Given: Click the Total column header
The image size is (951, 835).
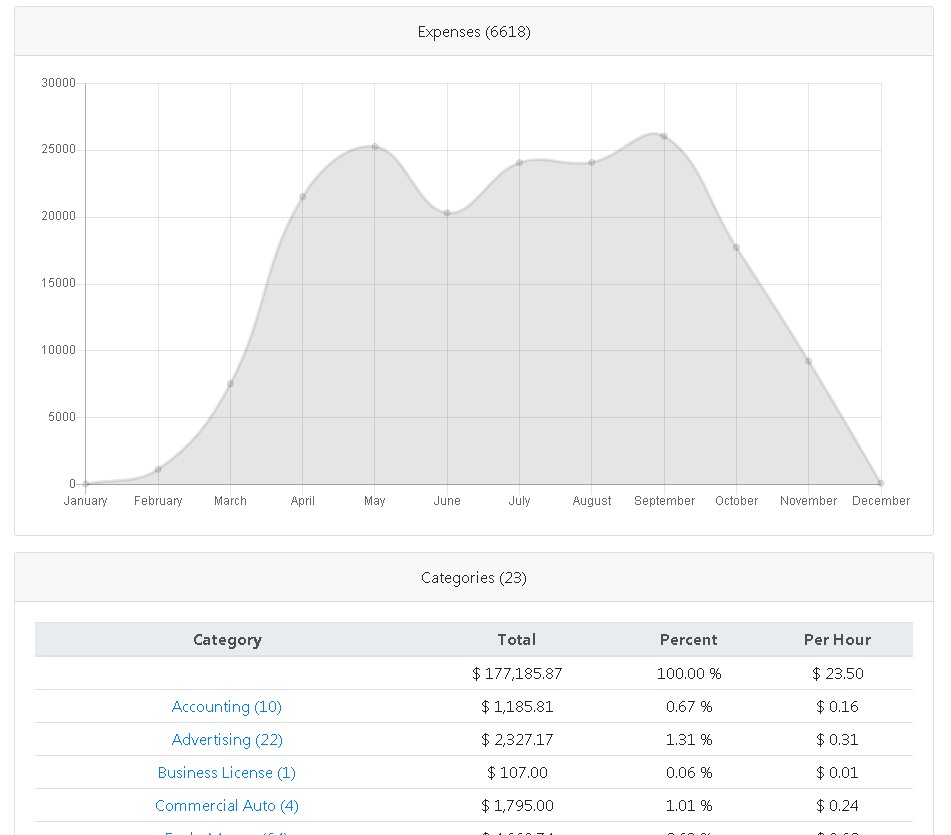Looking at the screenshot, I should coord(517,640).
